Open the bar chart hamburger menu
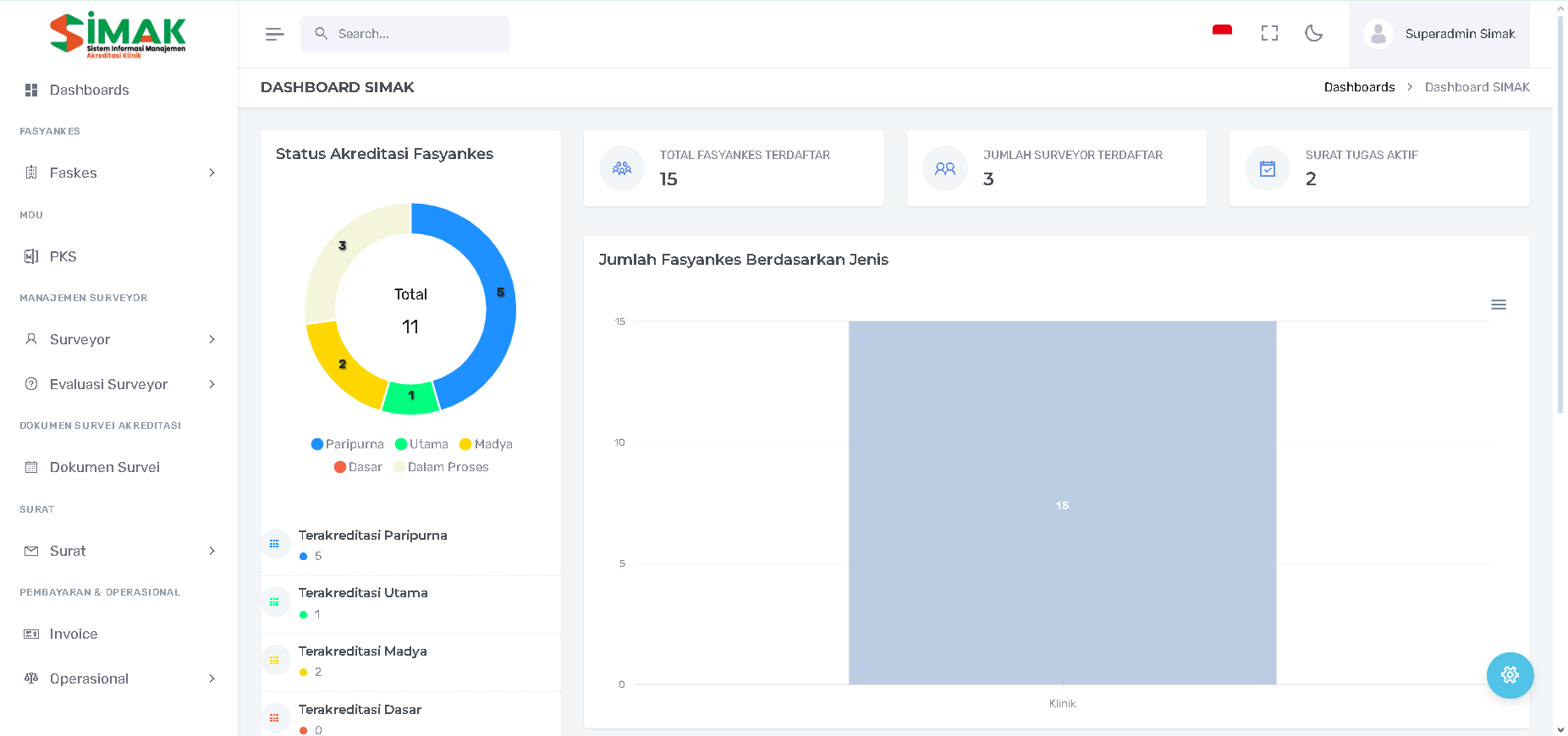This screenshot has height=736, width=1568. click(1498, 305)
